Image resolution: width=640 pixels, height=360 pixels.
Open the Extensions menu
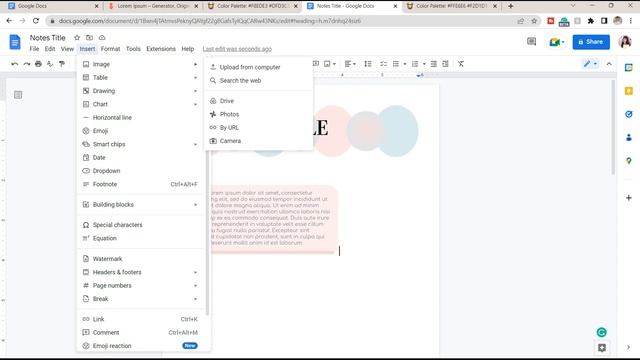(161, 49)
